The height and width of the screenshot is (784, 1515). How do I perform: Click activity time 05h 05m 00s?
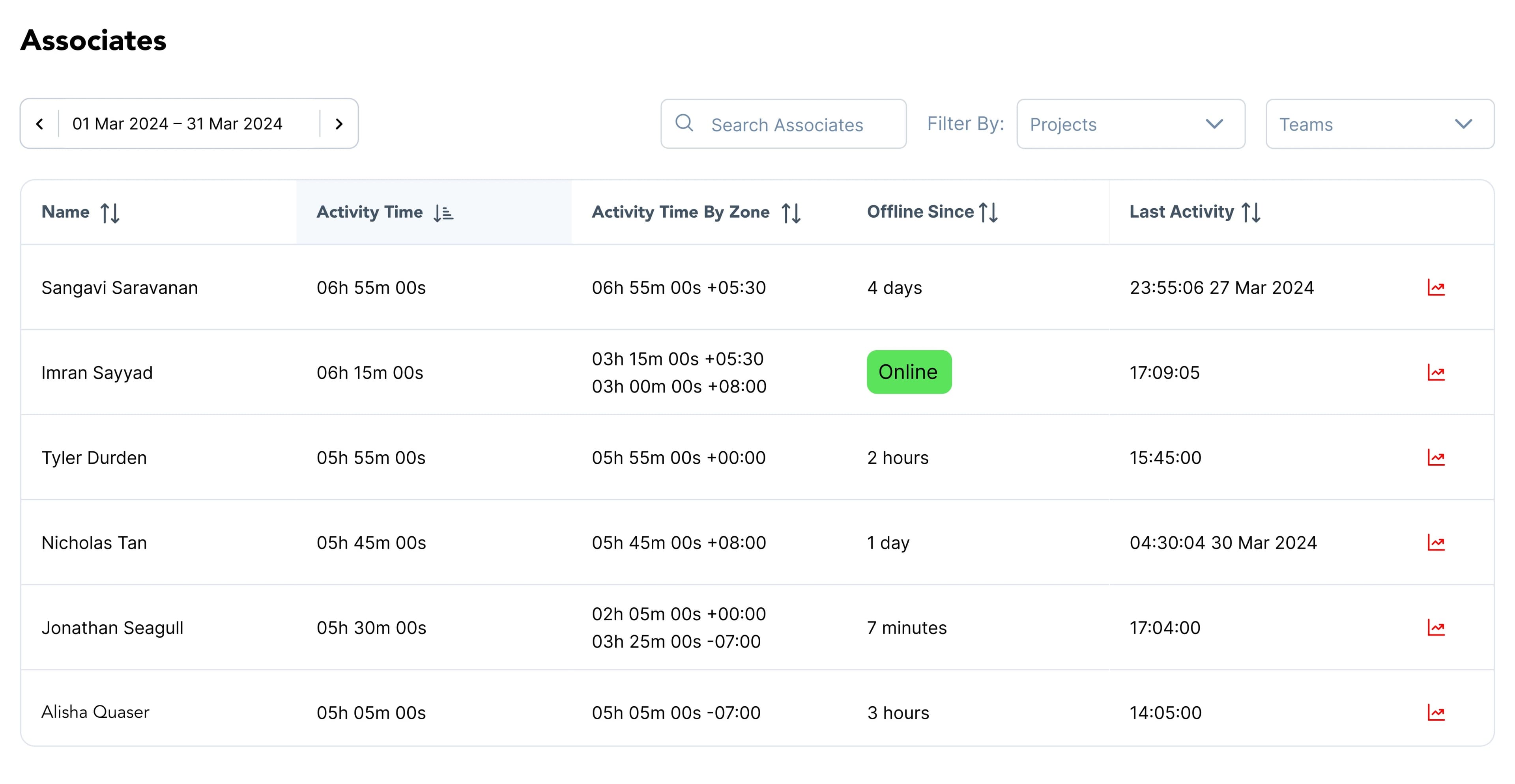click(371, 713)
